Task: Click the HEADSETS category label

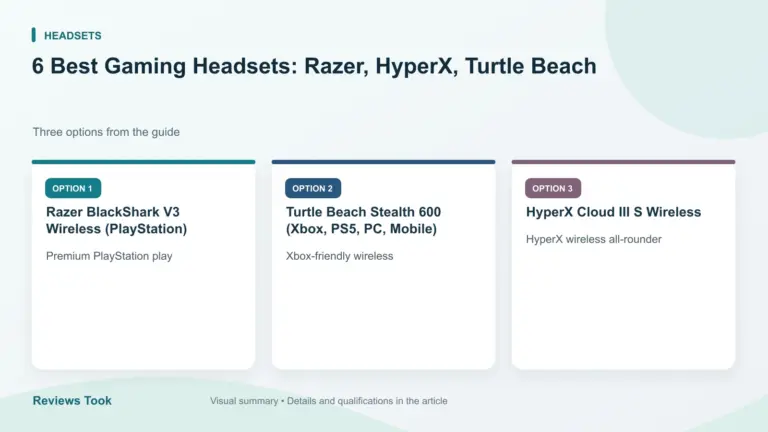Action: click(x=72, y=36)
